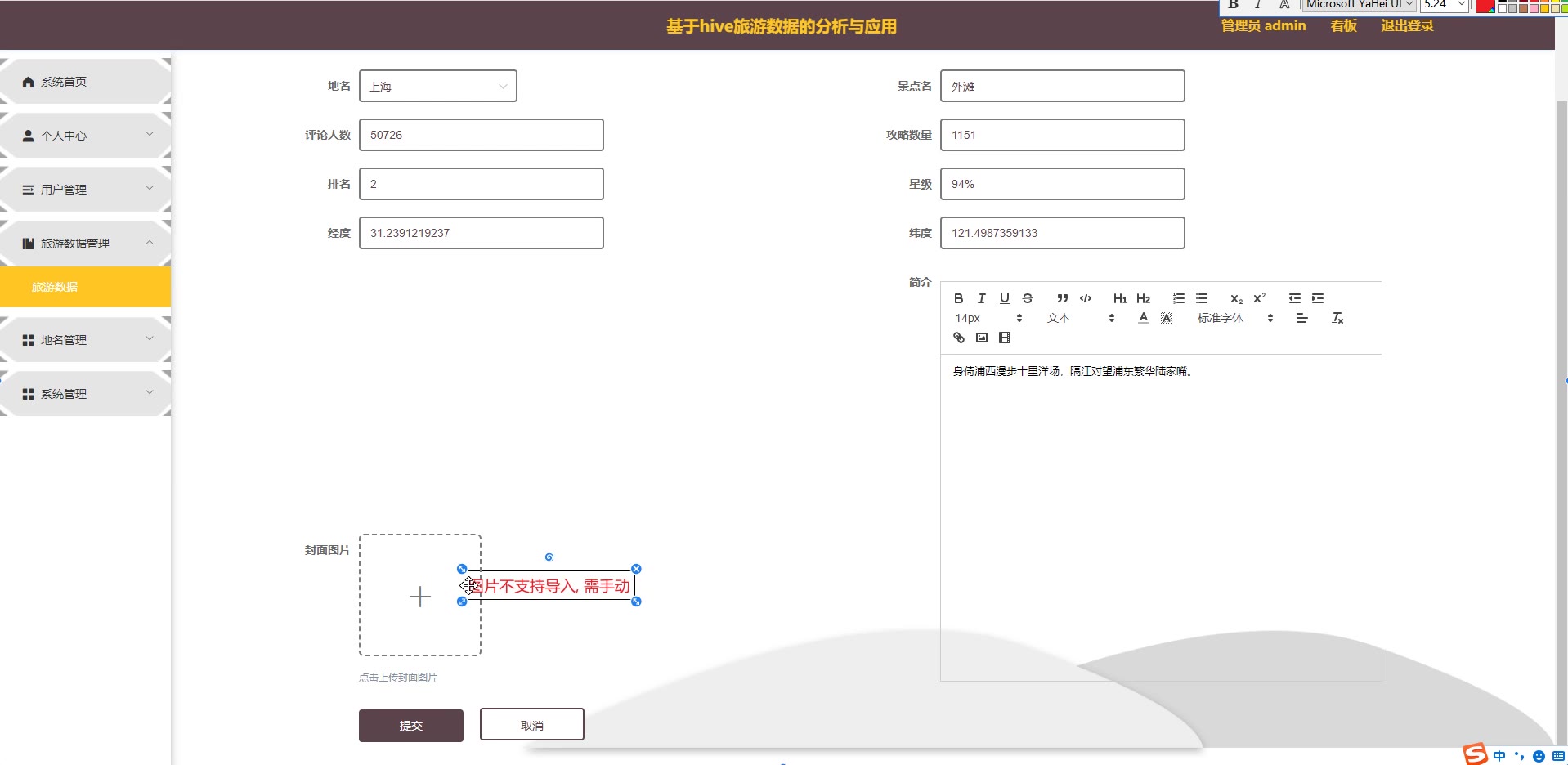Open the text background color picker
This screenshot has width=1568, height=765.
click(1167, 318)
